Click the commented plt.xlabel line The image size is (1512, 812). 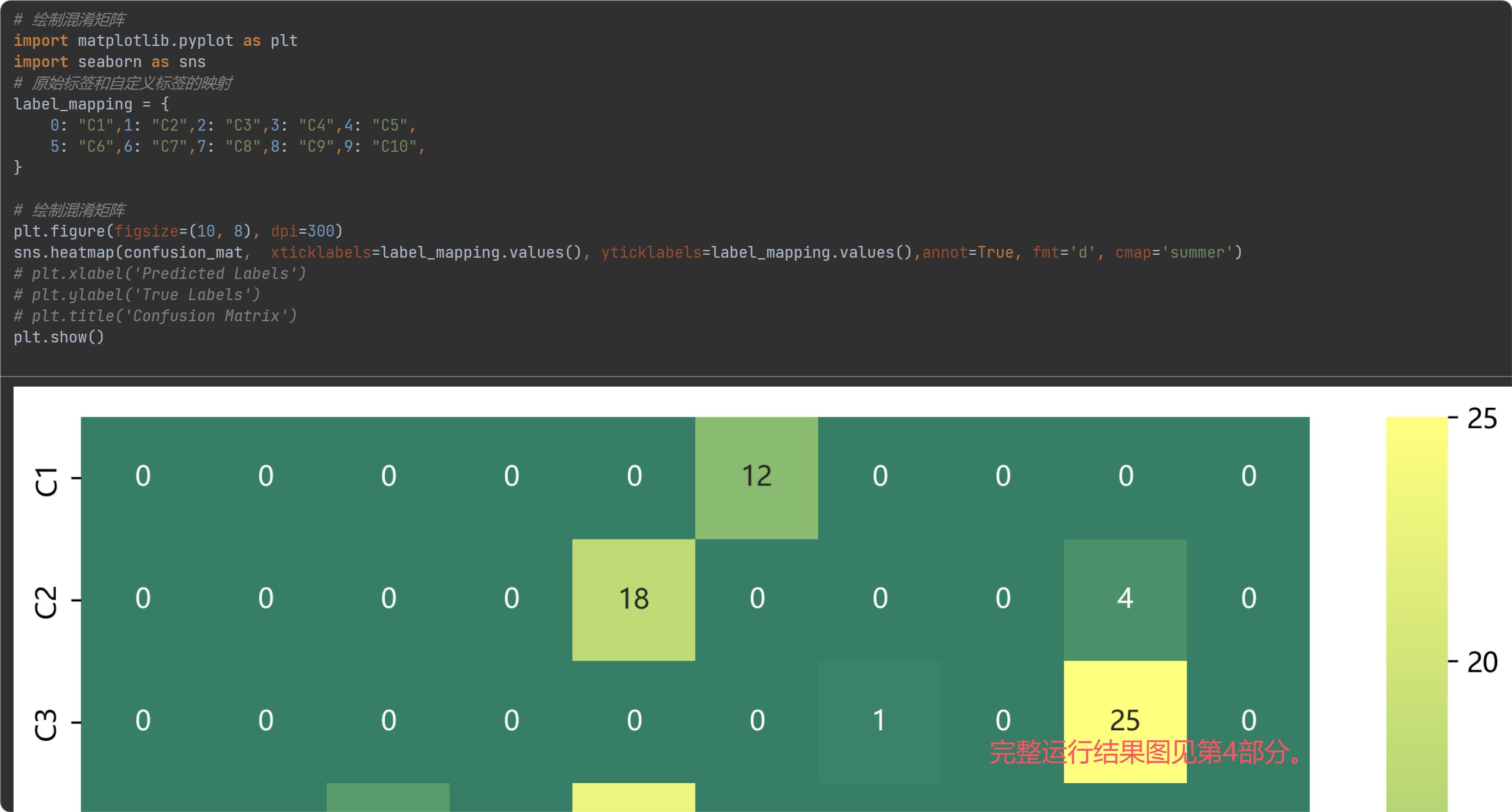[x=160, y=274]
